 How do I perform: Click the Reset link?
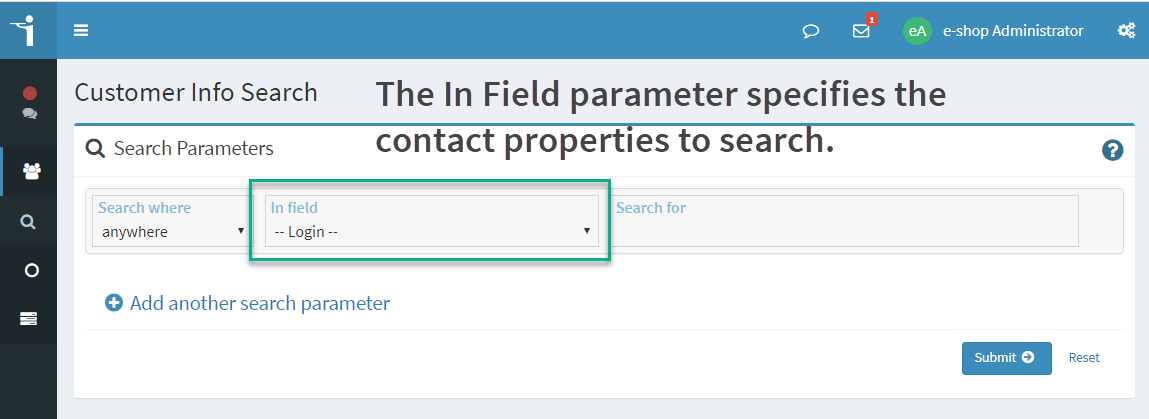[1084, 357]
